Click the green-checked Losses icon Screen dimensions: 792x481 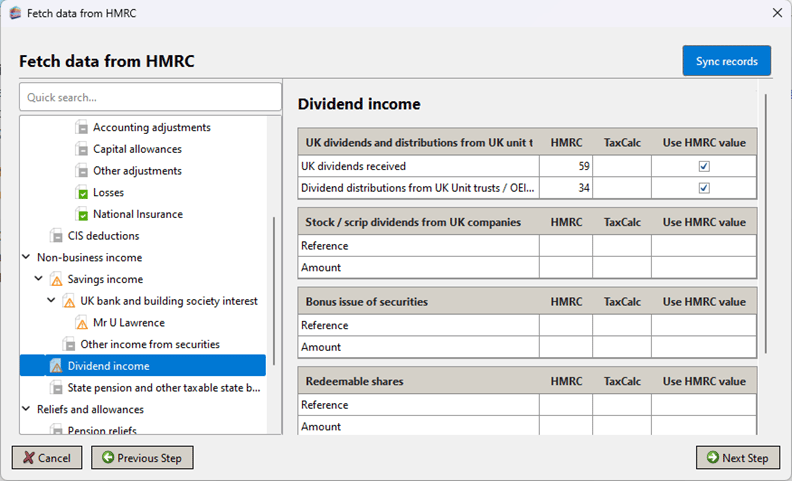[x=81, y=193]
